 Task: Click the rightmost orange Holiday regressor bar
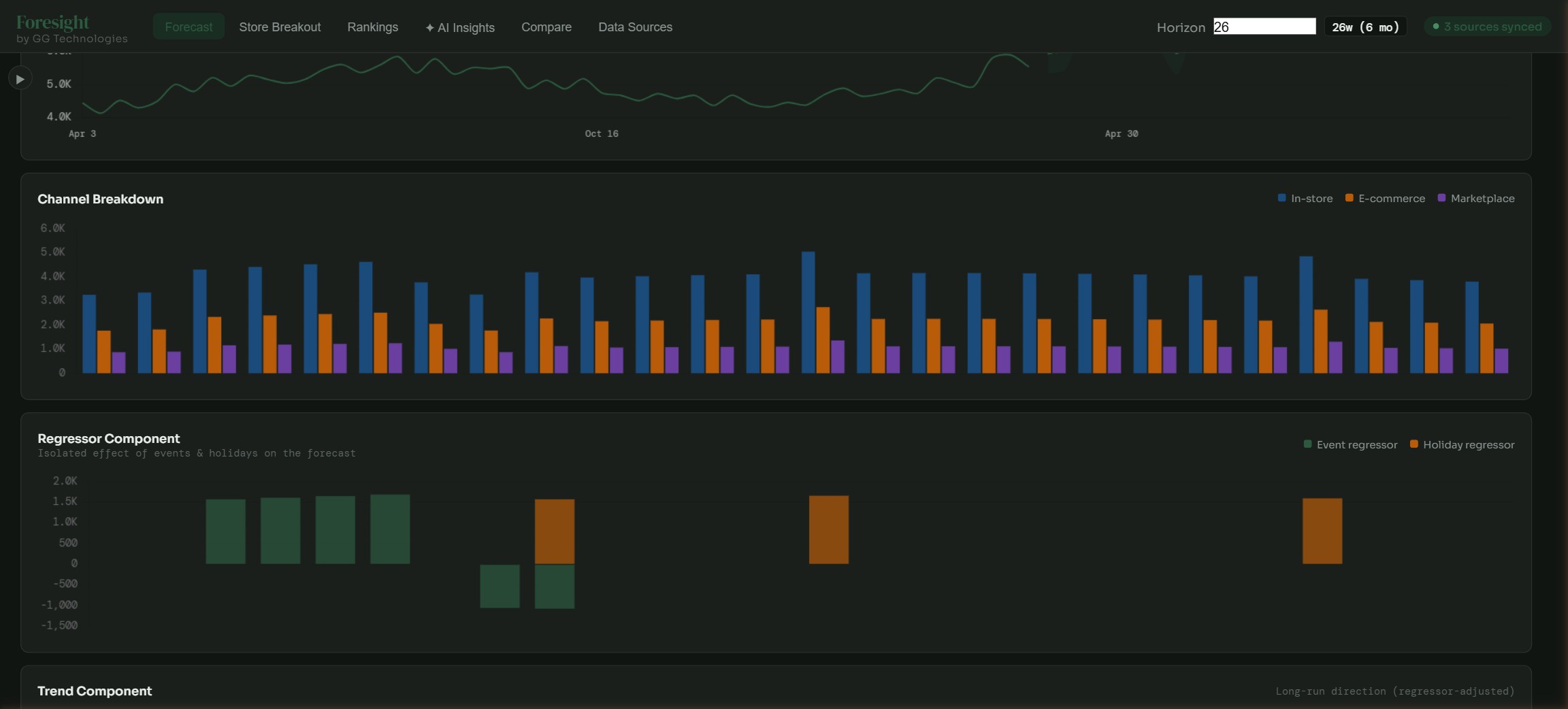[x=1322, y=531]
